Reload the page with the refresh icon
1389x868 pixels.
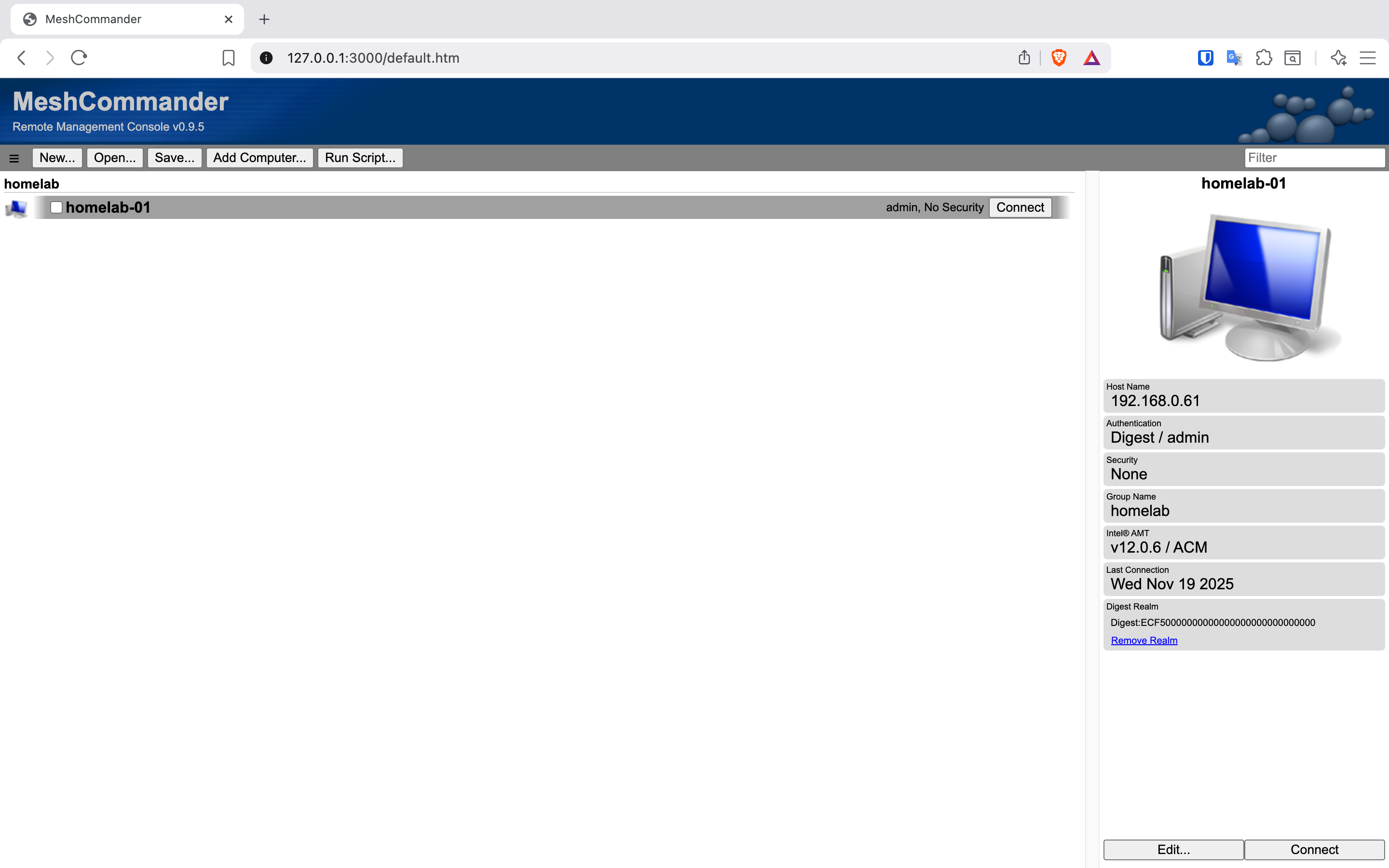pyautogui.click(x=79, y=58)
